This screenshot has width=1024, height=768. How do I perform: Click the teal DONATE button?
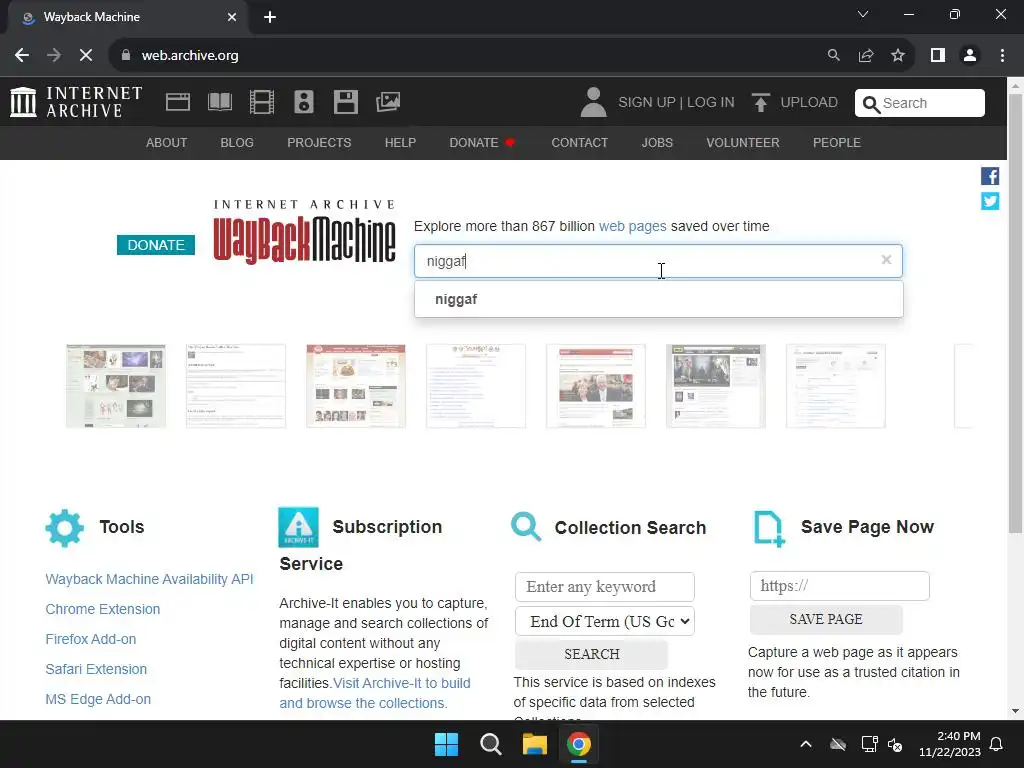point(156,245)
